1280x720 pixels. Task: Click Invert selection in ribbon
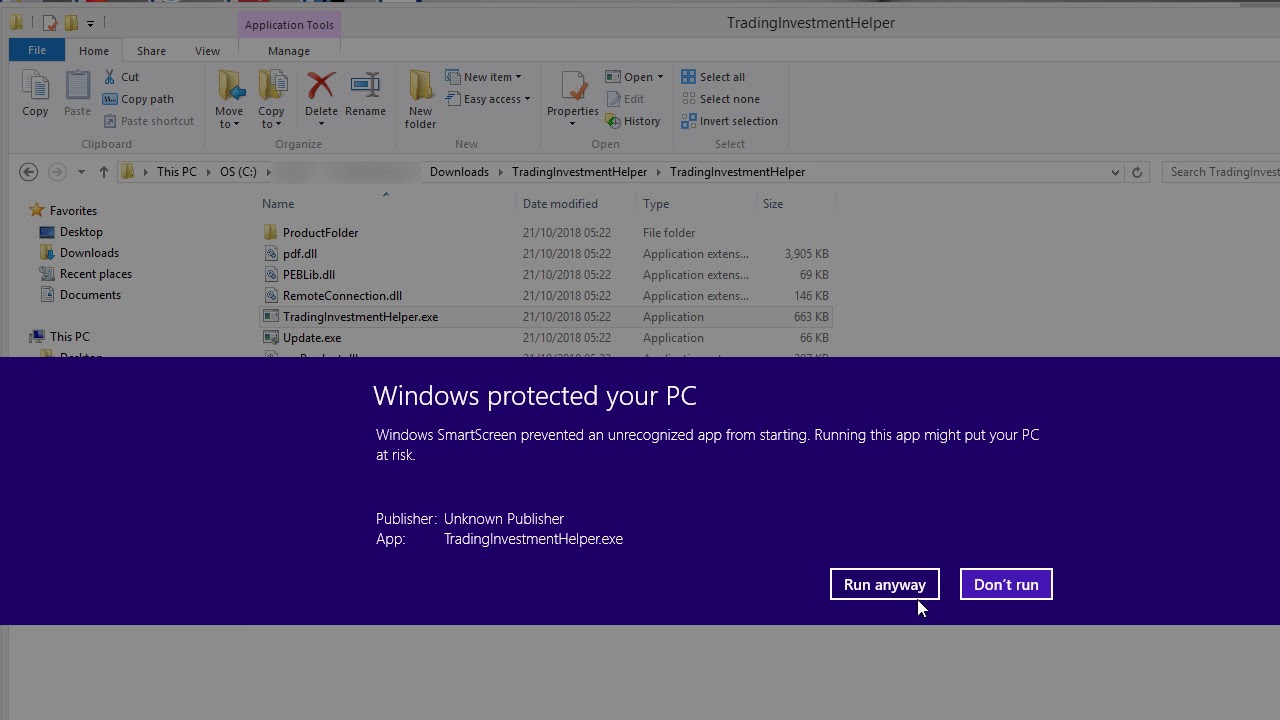pos(729,121)
